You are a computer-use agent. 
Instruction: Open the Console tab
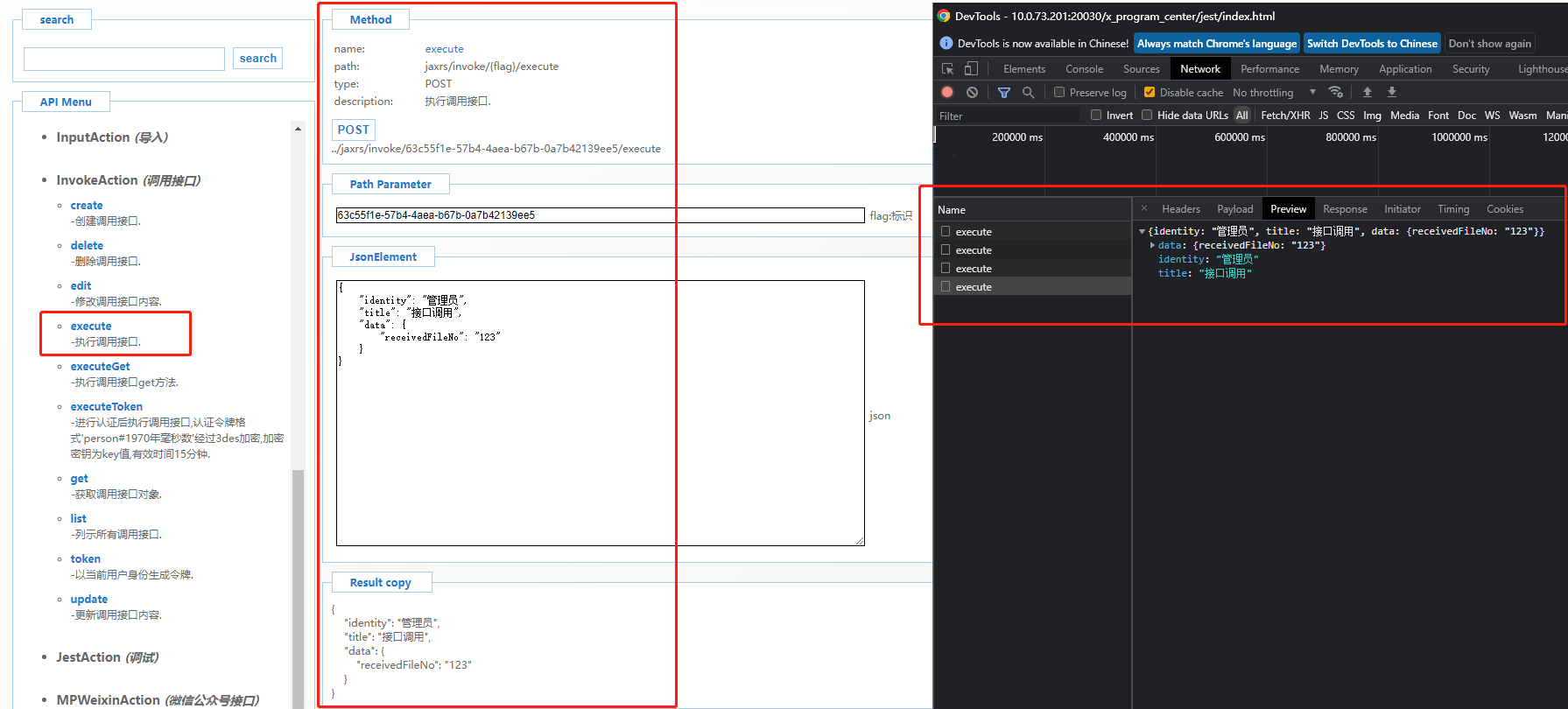(1084, 69)
